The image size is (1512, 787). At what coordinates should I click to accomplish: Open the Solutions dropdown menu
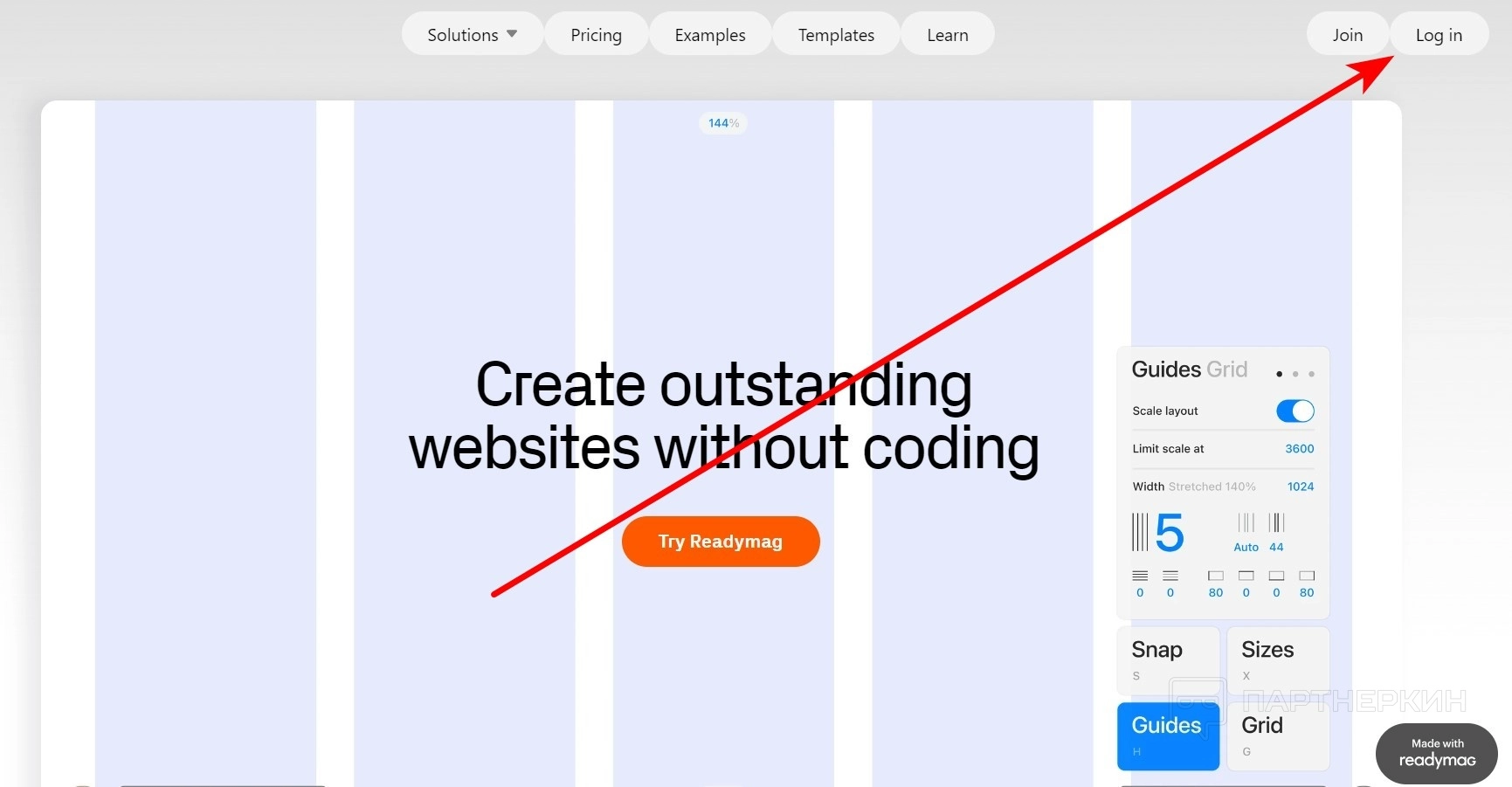[x=473, y=34]
